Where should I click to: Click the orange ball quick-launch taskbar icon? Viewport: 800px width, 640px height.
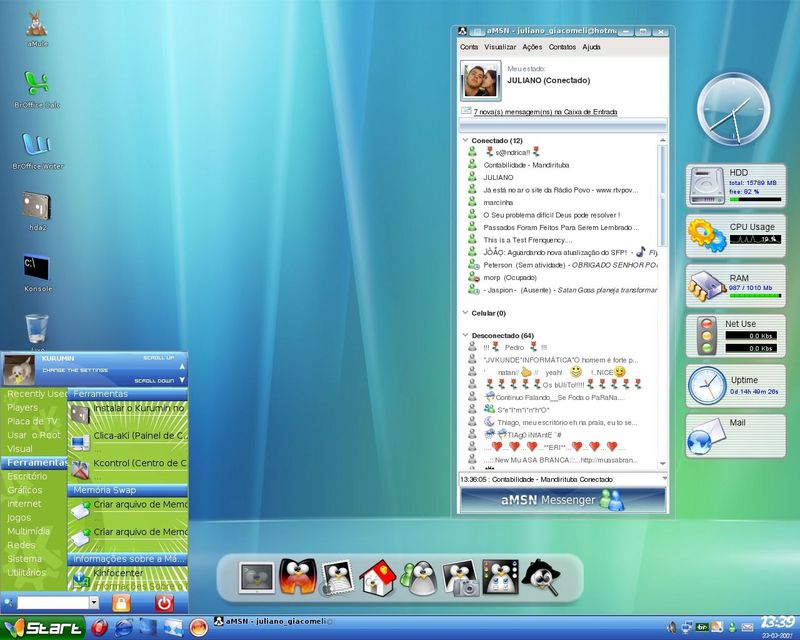coord(198,627)
